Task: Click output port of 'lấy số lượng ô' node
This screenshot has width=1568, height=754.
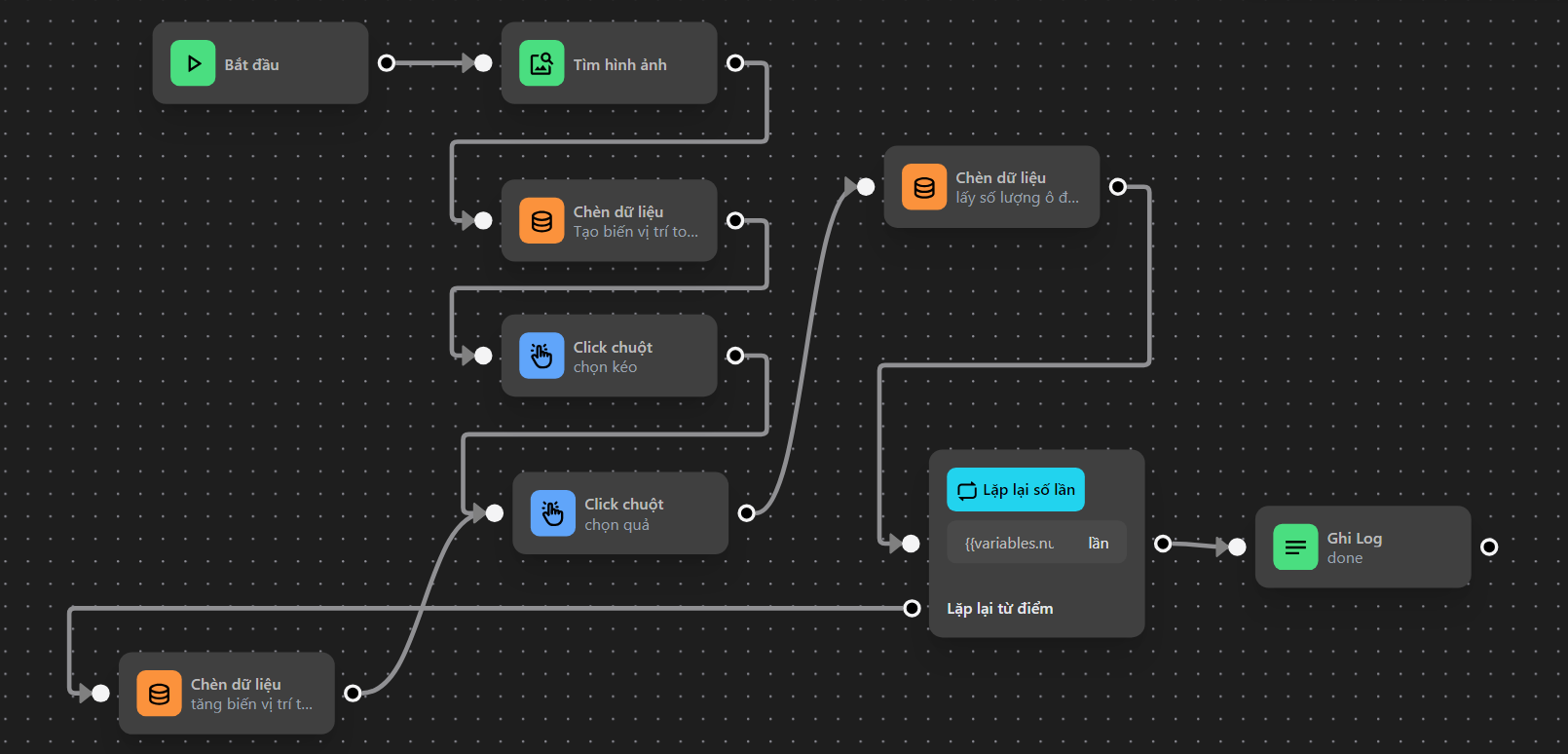Action: [1118, 187]
